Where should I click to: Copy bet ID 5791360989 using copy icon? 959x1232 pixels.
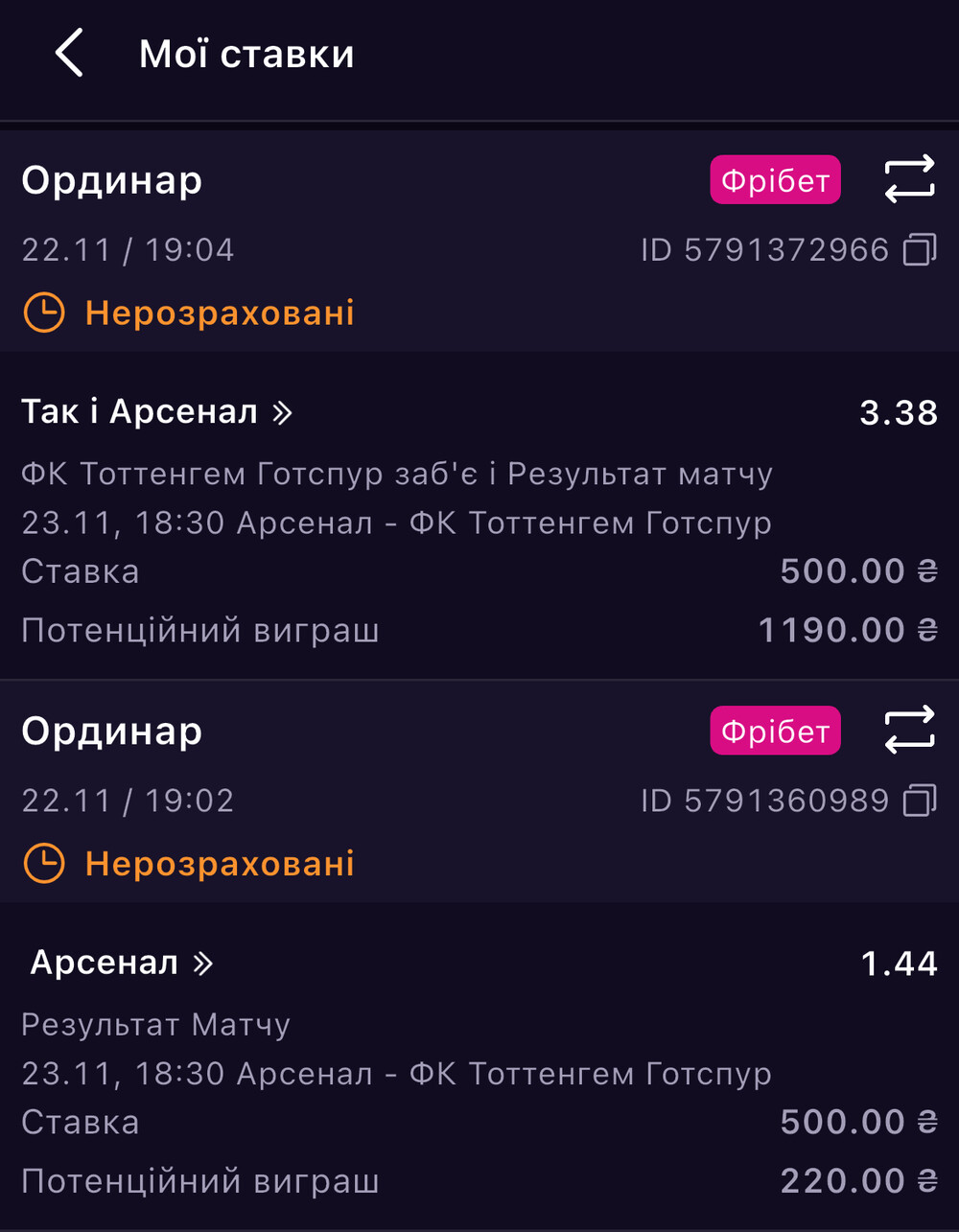(x=920, y=801)
